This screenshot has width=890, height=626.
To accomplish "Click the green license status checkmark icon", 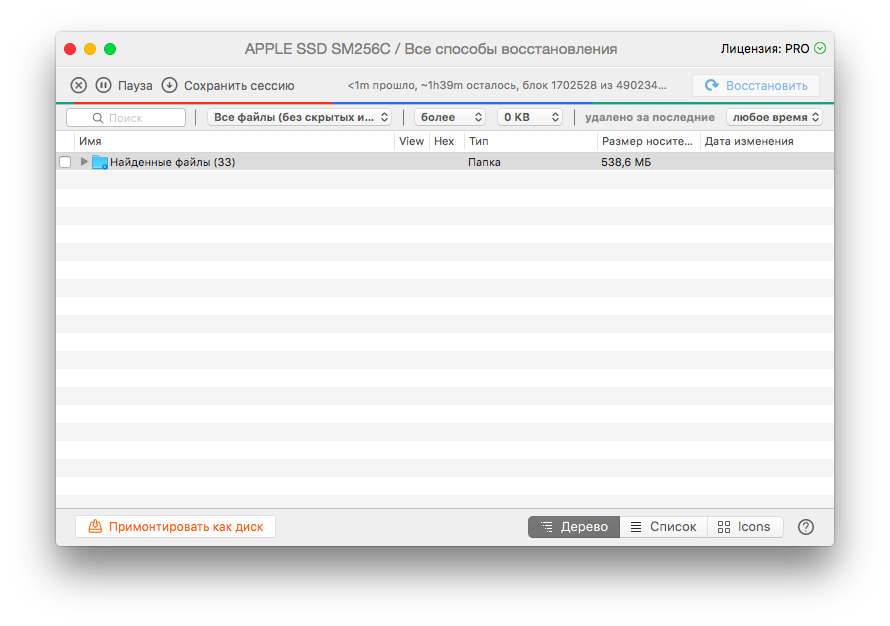I will coord(820,48).
